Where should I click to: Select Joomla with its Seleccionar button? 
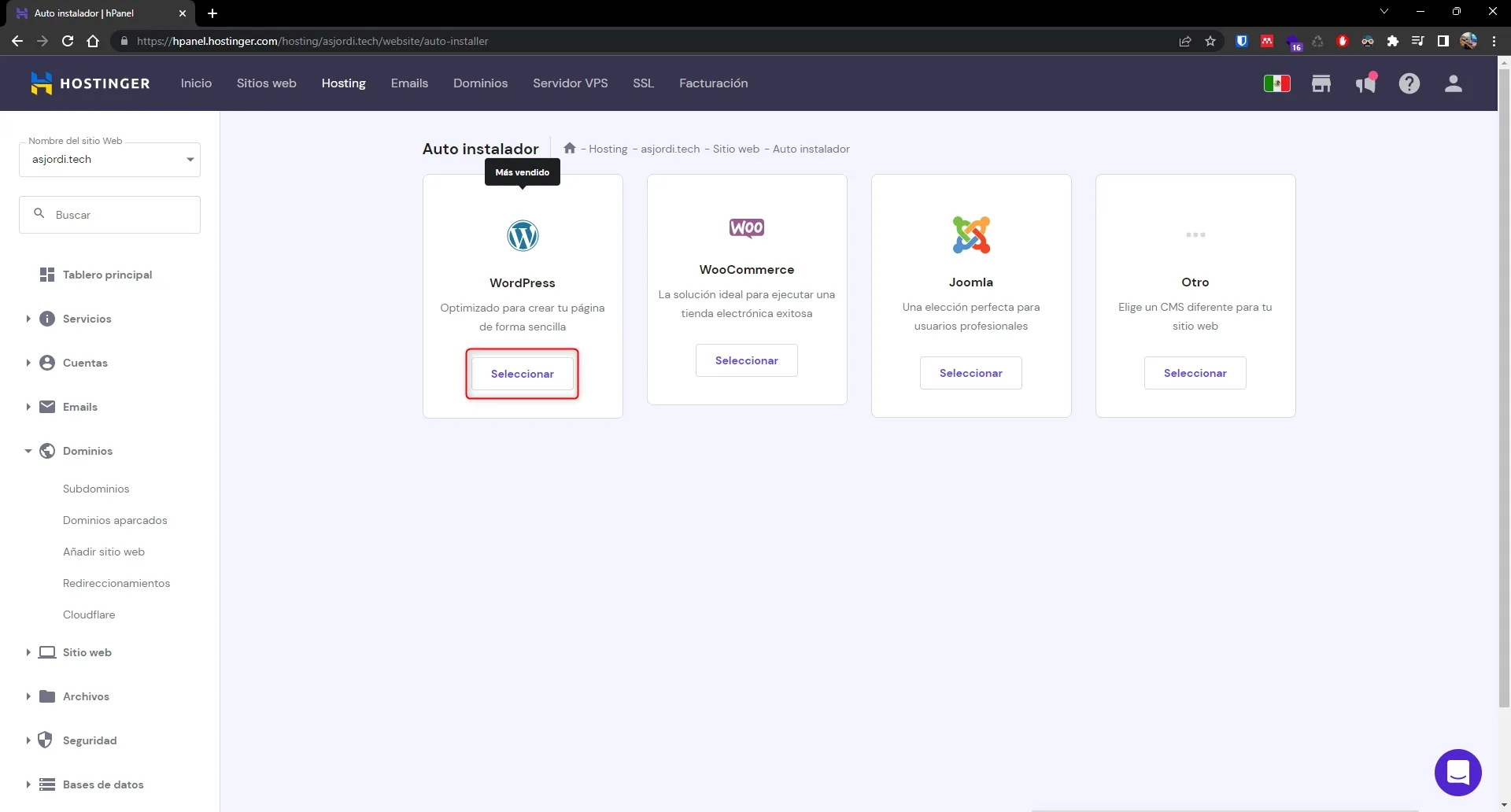(971, 373)
